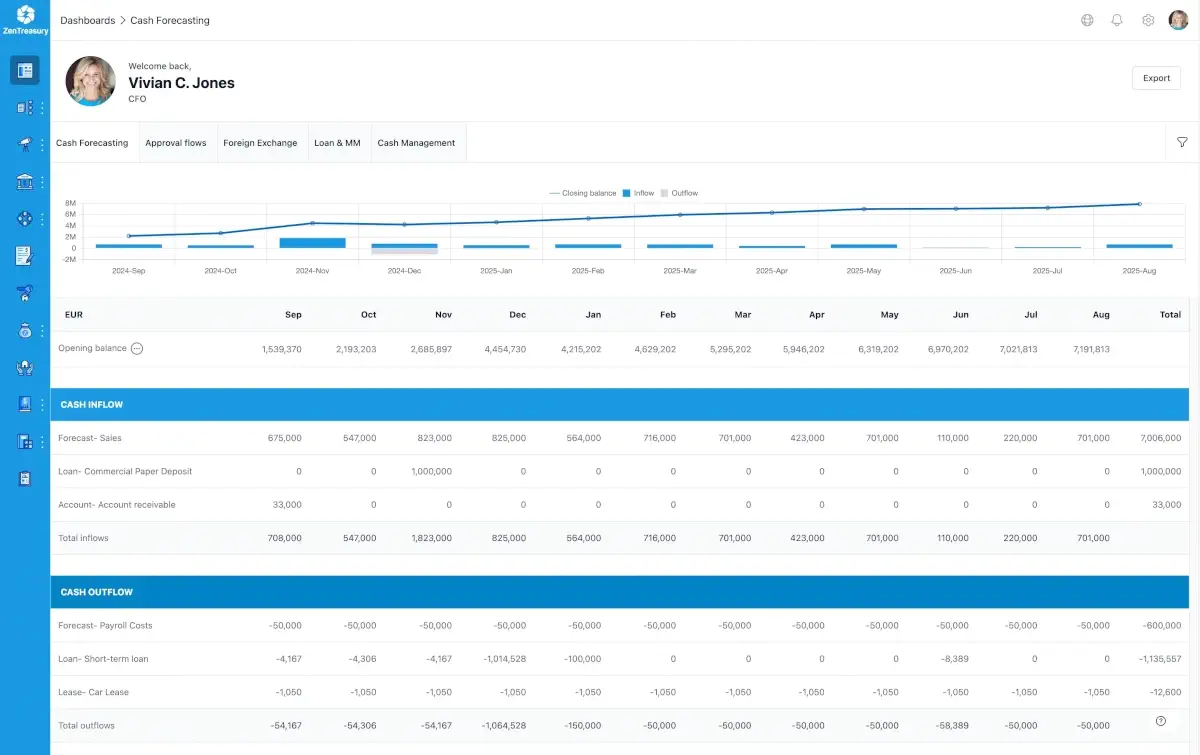Expand the info circle beside Total outflows
The image size is (1200, 755).
point(1160,719)
